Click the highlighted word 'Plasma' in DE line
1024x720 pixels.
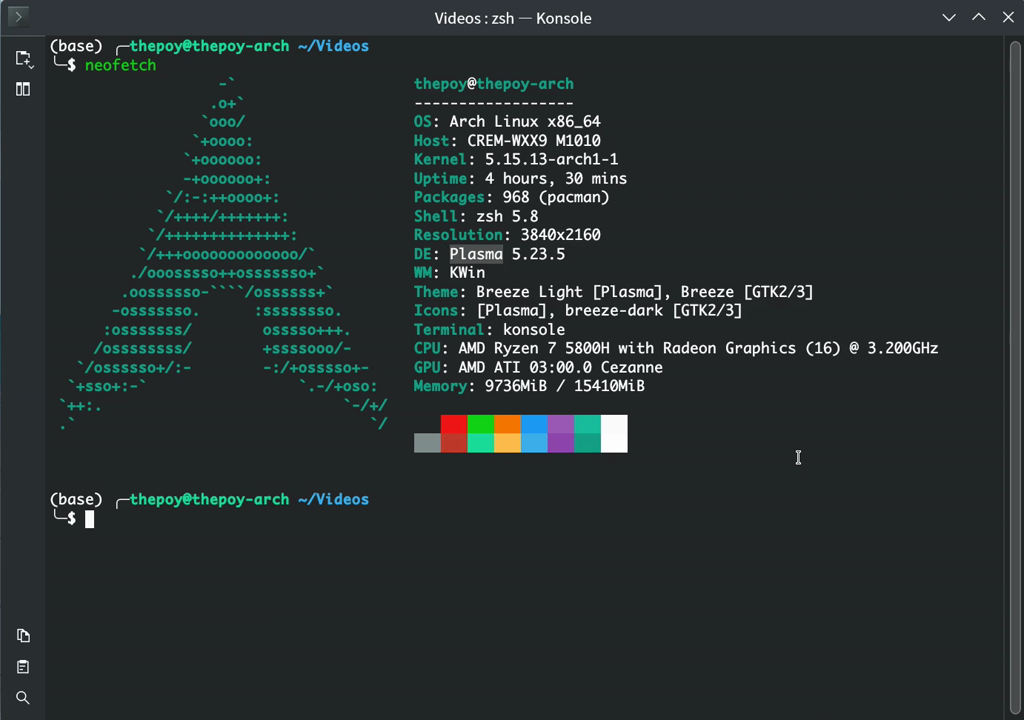click(476, 254)
